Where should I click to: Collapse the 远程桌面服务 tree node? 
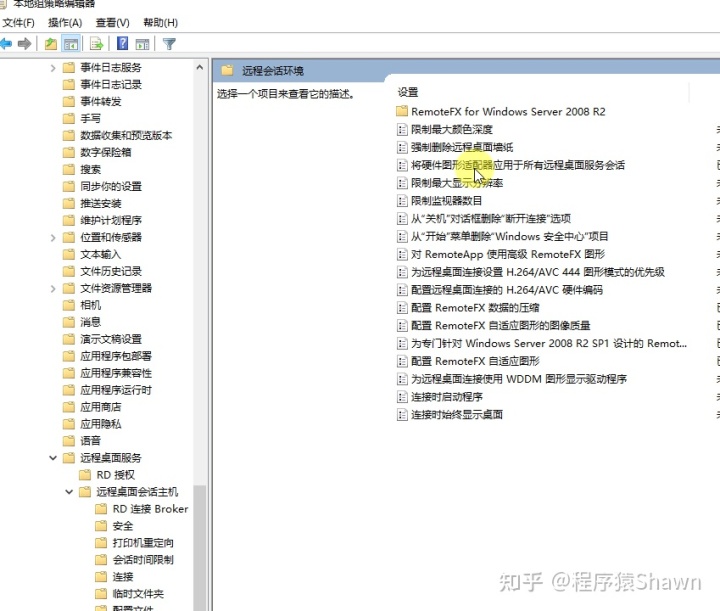(53, 458)
